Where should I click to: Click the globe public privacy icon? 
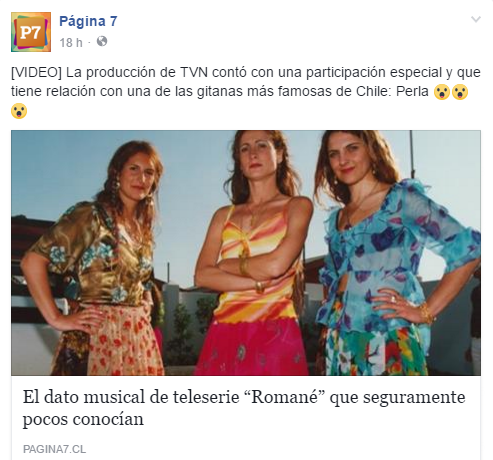[x=102, y=42]
